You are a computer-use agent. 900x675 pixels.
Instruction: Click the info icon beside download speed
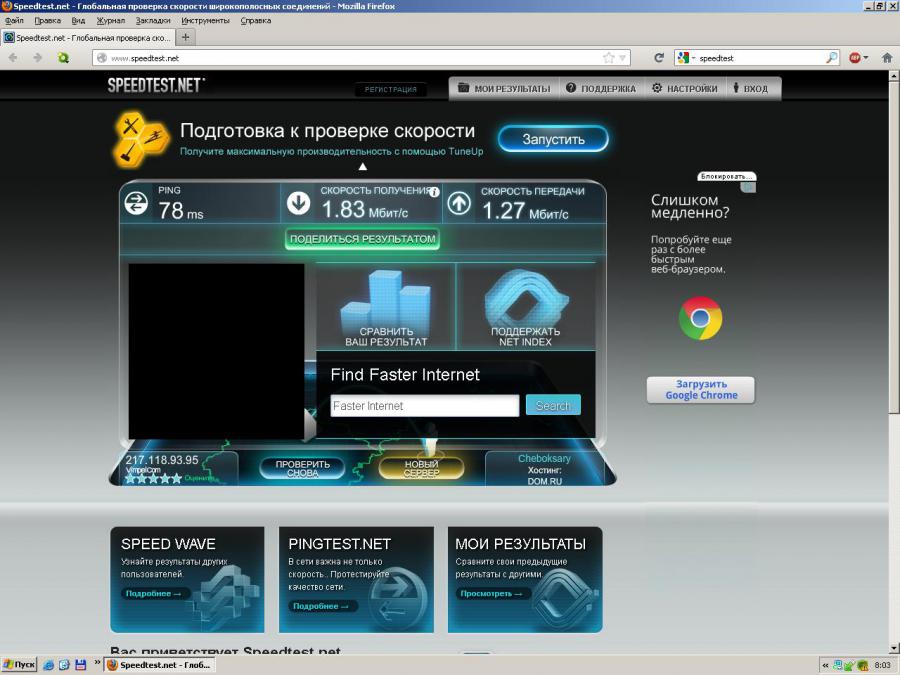click(x=435, y=192)
